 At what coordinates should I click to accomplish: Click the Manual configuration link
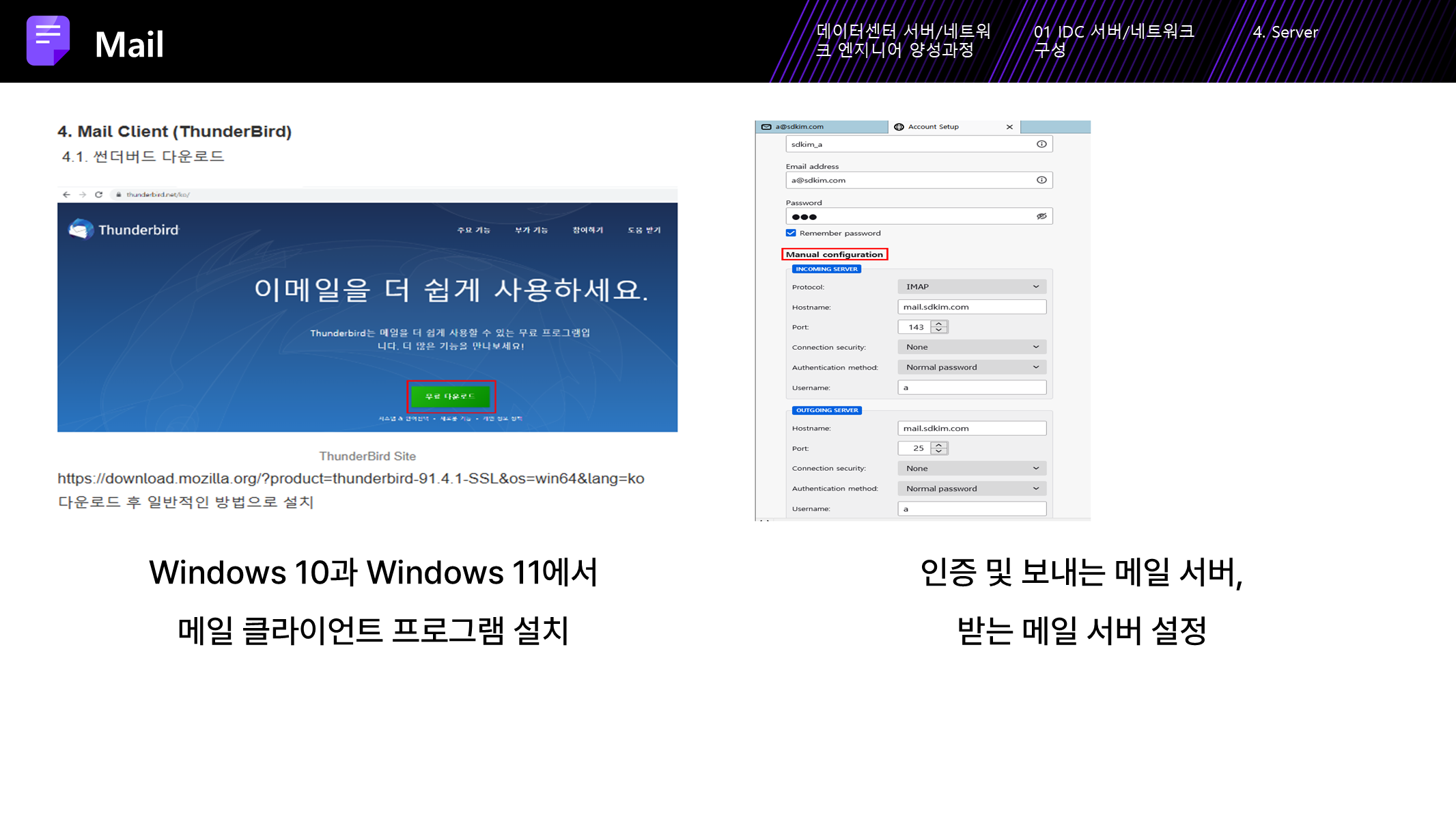point(834,254)
